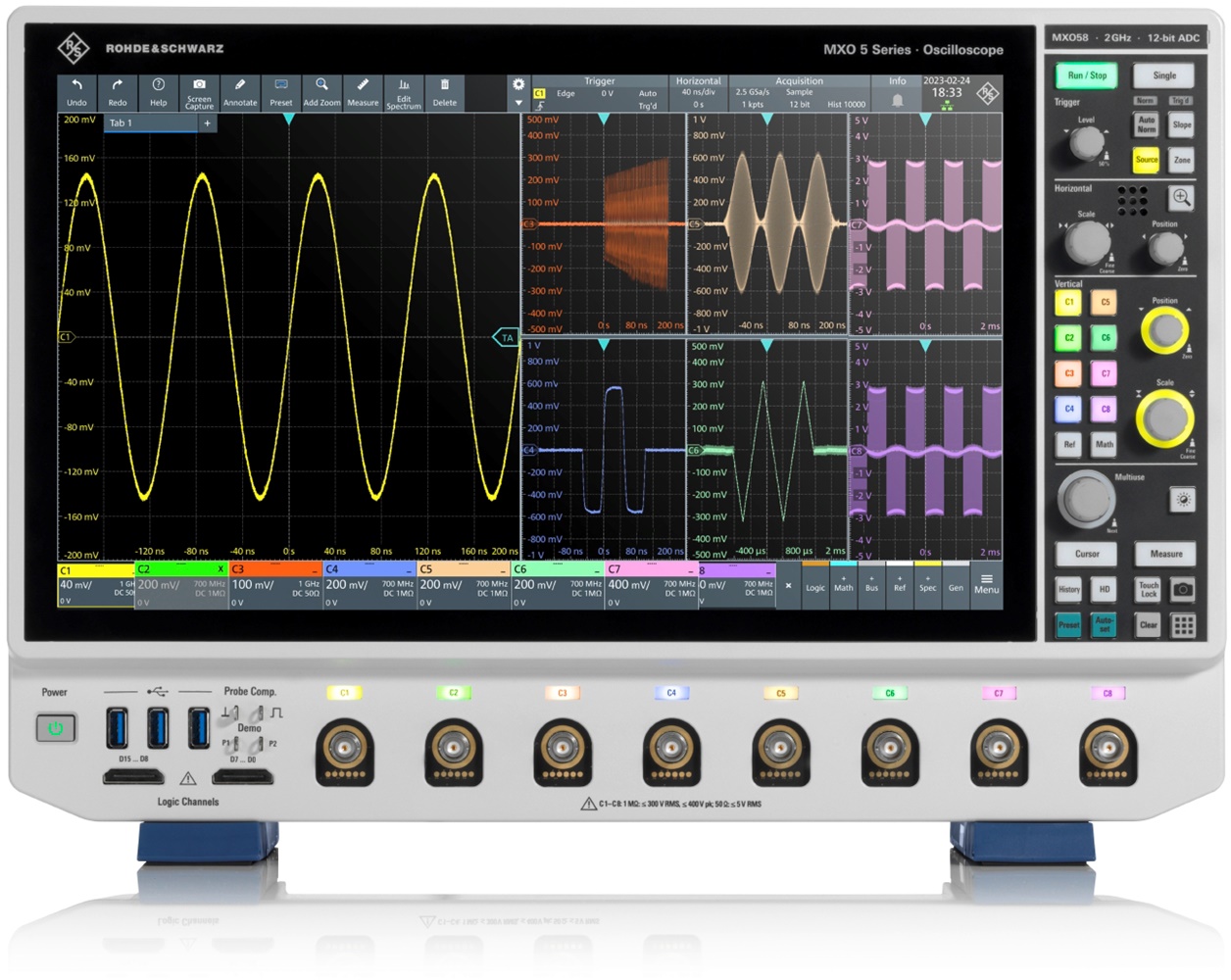Toggle channel C3 orange front-panel key
1231x980 pixels.
[1068, 373]
